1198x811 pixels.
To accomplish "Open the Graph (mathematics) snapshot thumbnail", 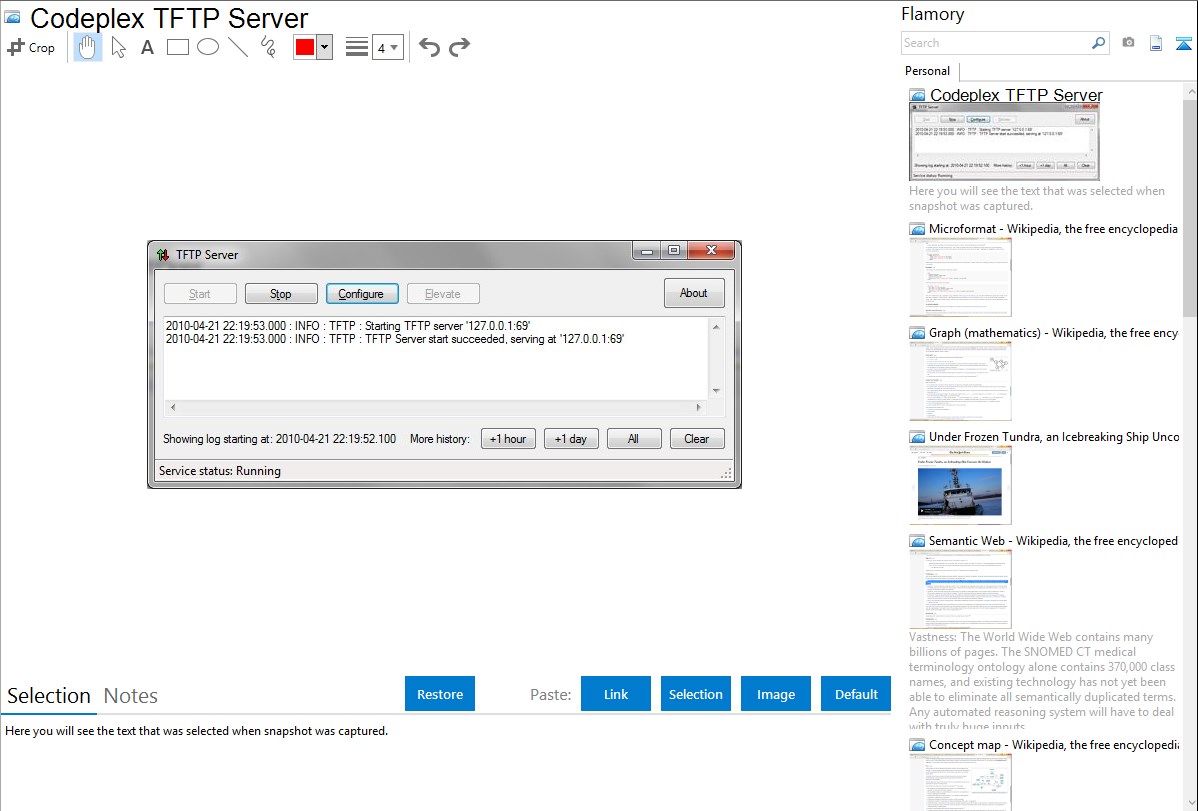I will 960,381.
